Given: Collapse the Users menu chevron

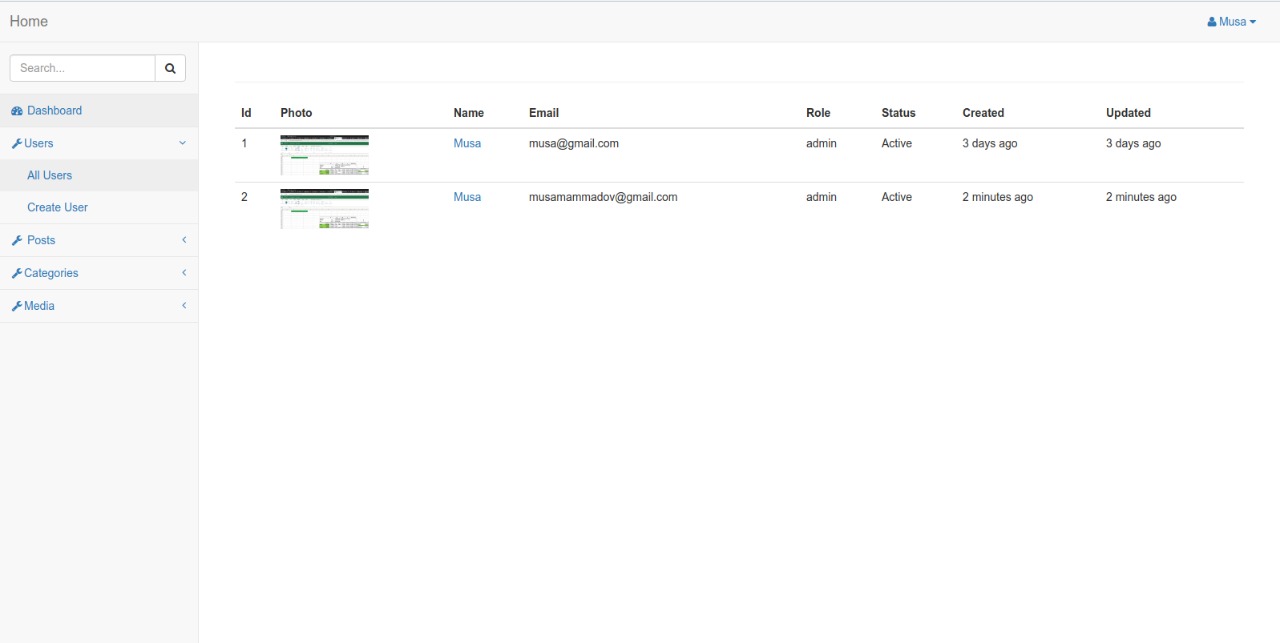Looking at the screenshot, I should tap(182, 143).
